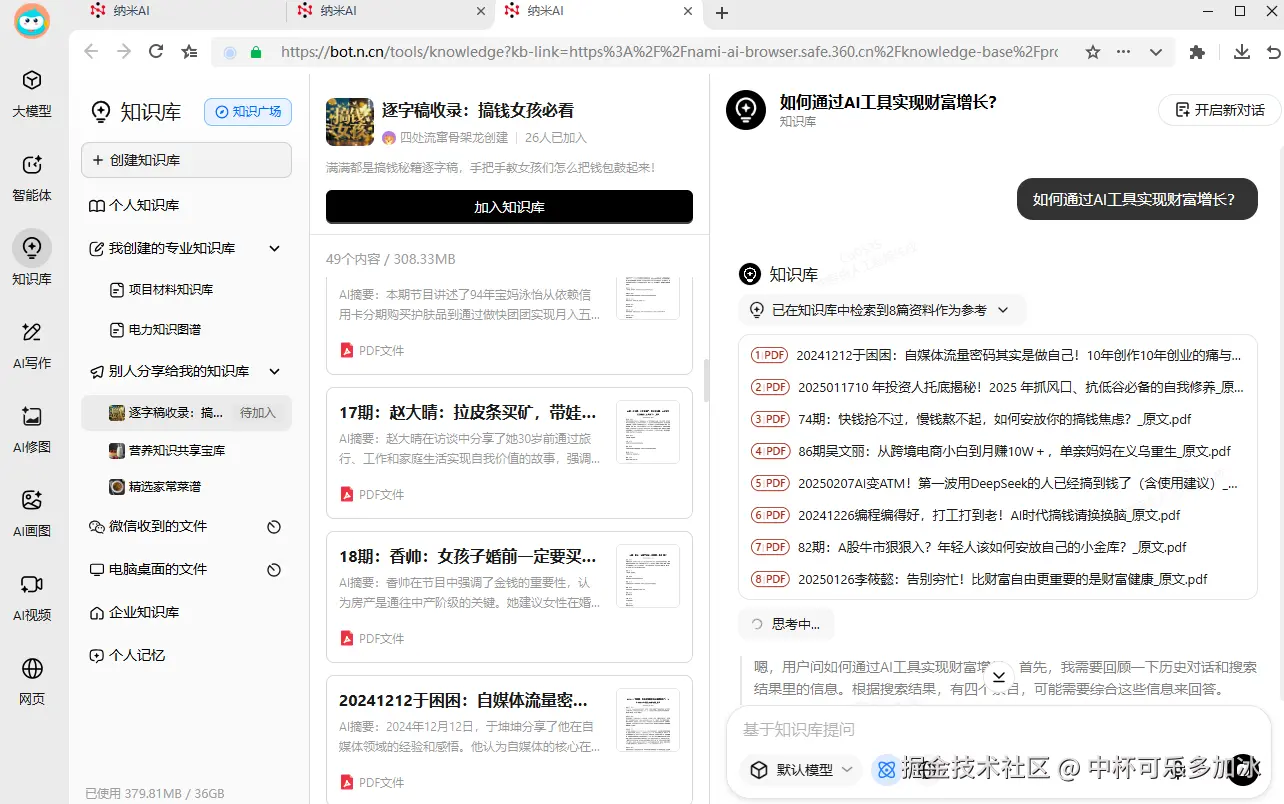The image size is (1284, 804).
Task: Click the browser forward arrow
Action: tap(124, 52)
